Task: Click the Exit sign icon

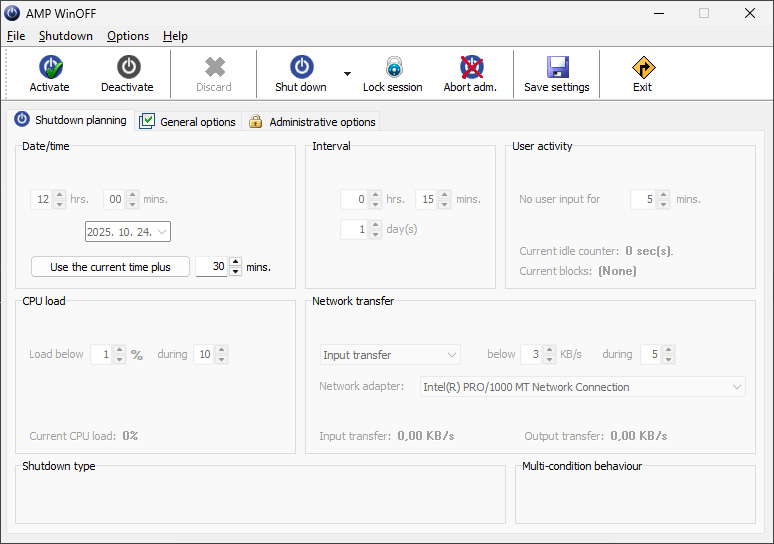Action: click(642, 67)
